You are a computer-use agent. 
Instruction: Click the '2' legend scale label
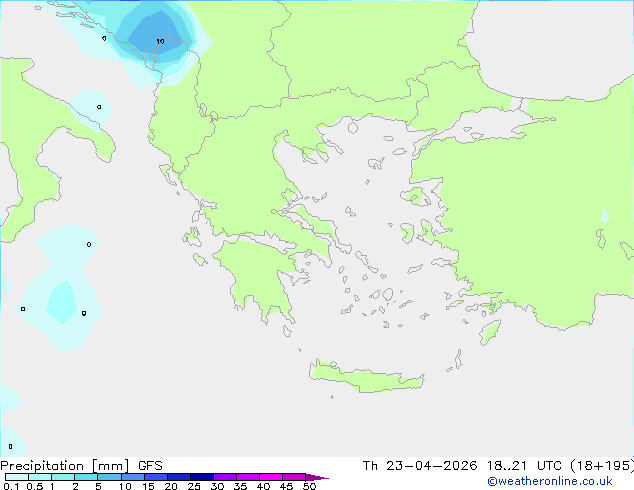[x=75, y=486]
